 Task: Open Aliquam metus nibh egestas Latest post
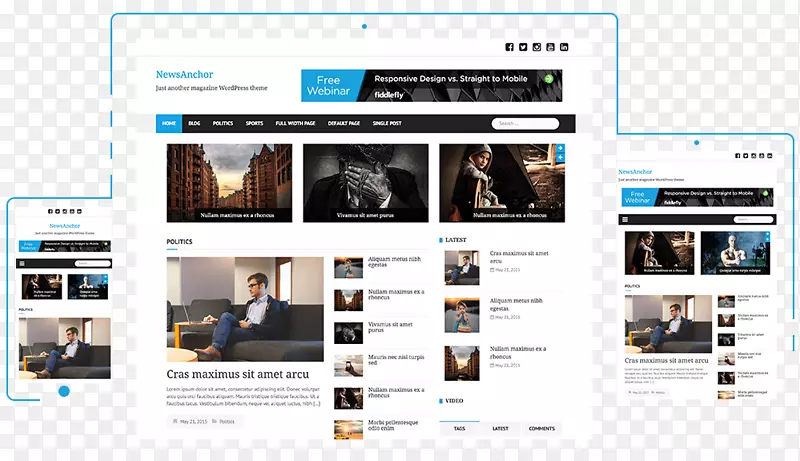click(x=516, y=304)
